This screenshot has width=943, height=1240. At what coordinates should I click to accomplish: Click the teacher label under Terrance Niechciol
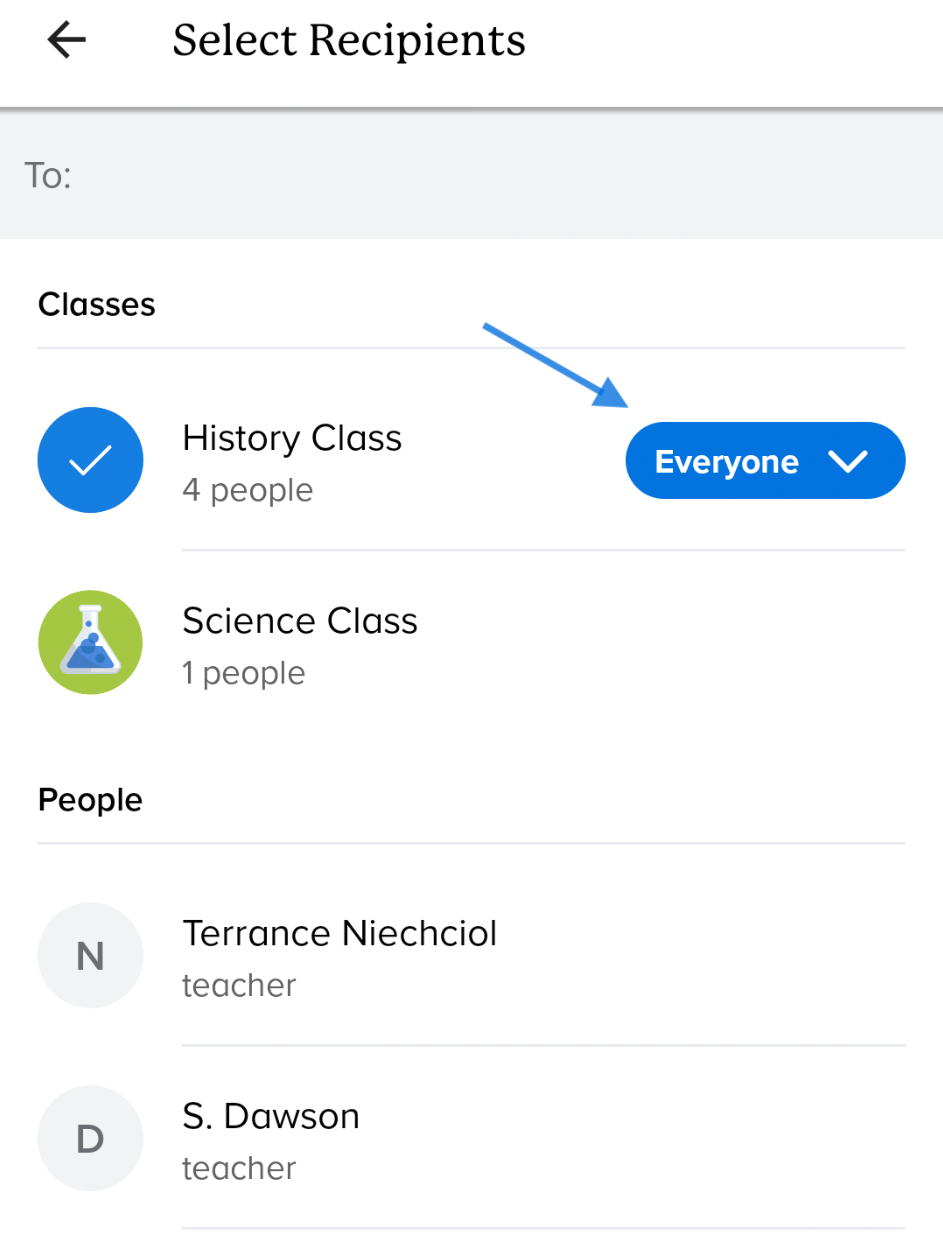239,986
